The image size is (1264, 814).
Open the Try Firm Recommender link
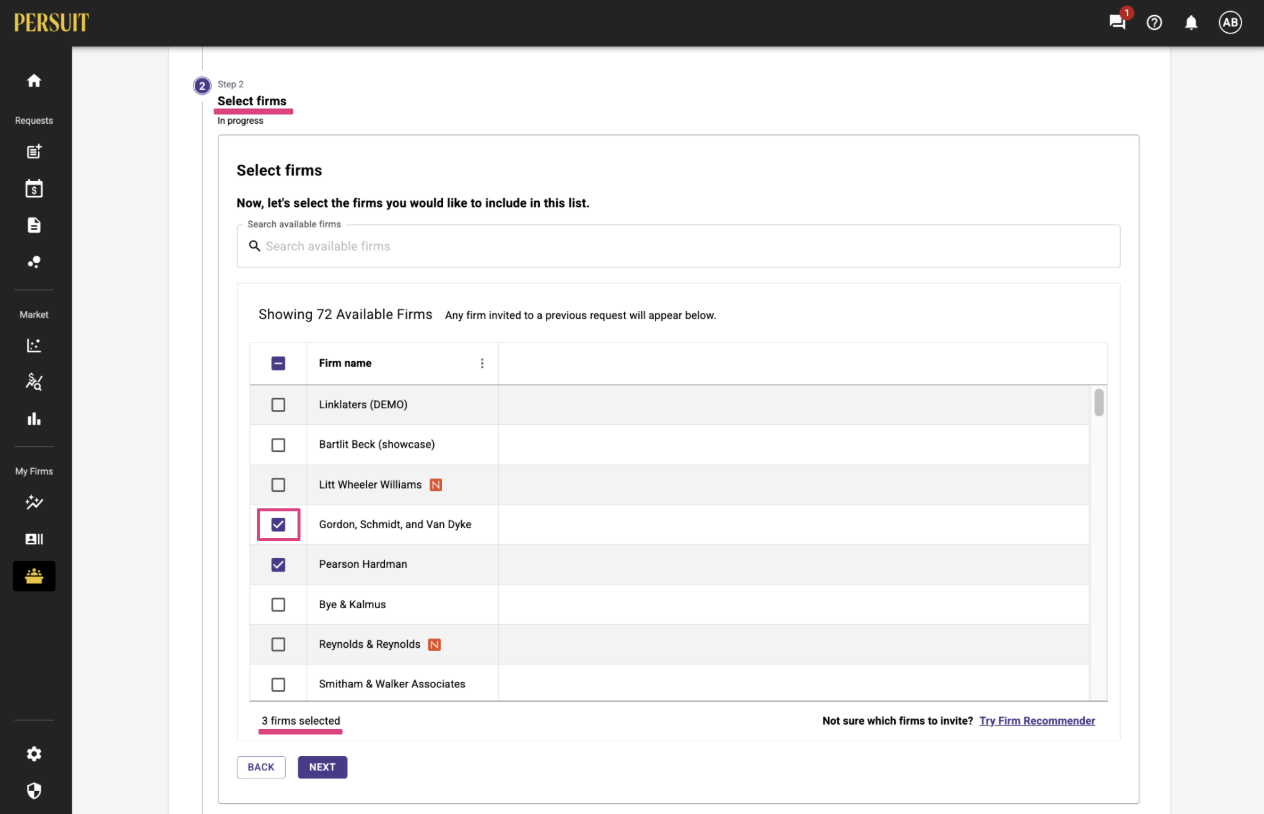click(x=1037, y=721)
